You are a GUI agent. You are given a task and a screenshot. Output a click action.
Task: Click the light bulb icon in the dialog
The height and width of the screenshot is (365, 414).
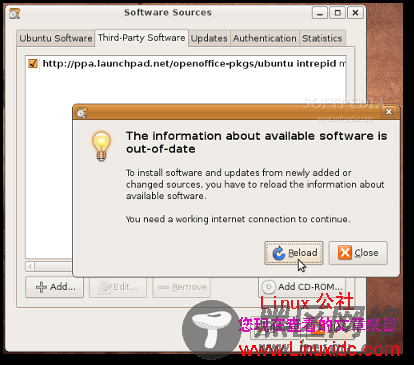101,146
